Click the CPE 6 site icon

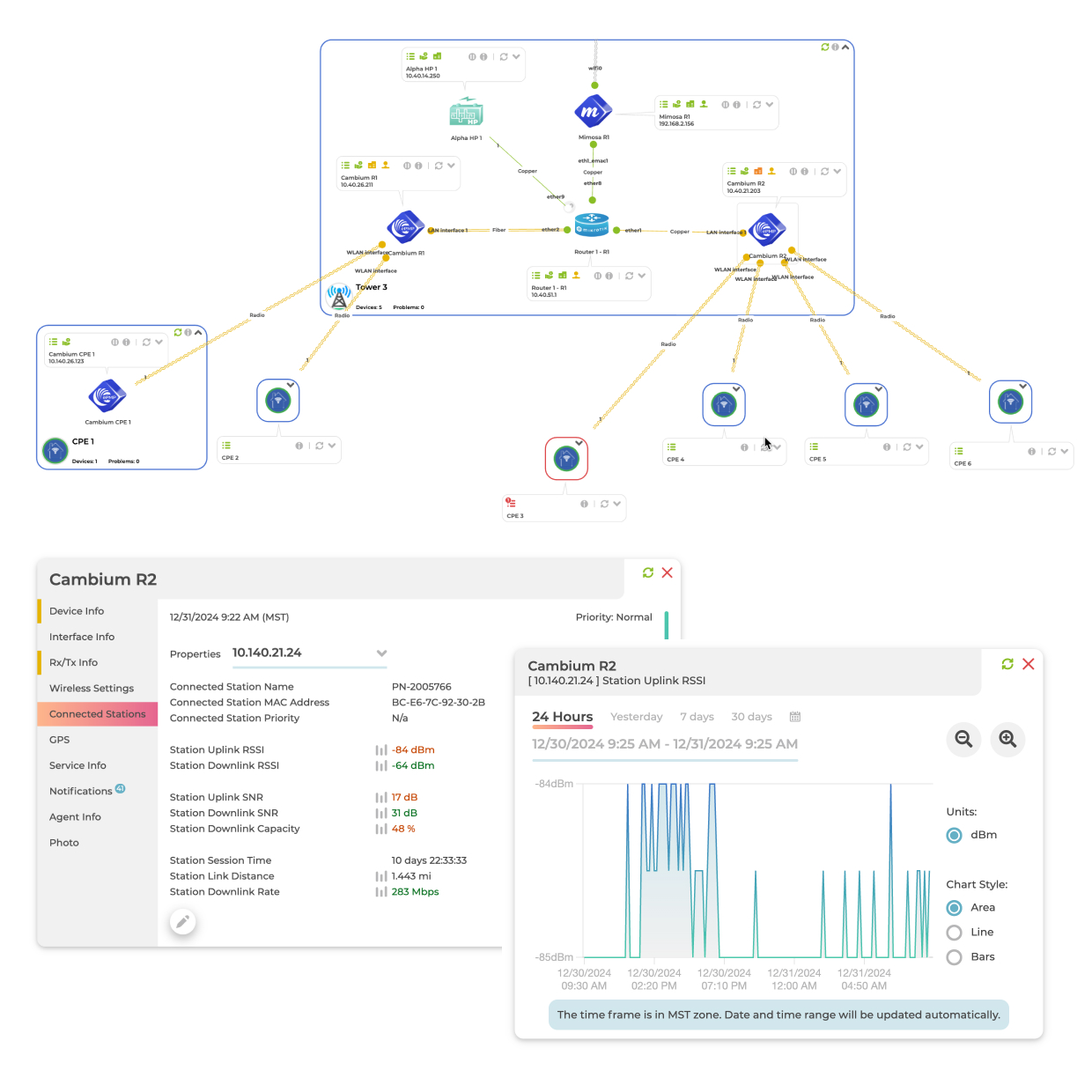click(1010, 402)
